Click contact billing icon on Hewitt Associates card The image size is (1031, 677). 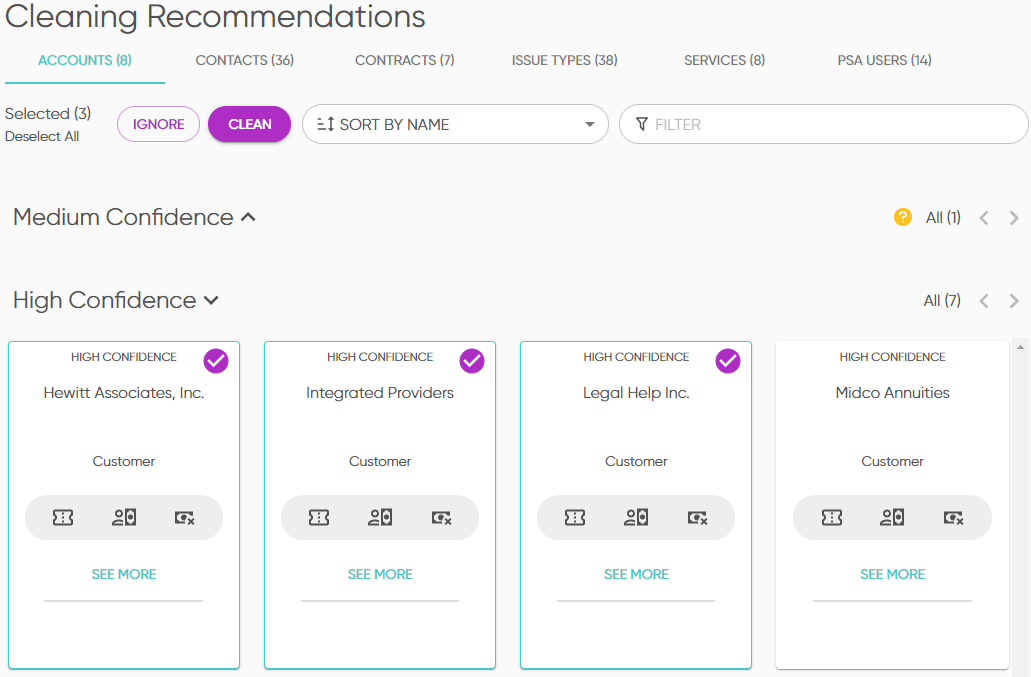pyautogui.click(x=124, y=518)
